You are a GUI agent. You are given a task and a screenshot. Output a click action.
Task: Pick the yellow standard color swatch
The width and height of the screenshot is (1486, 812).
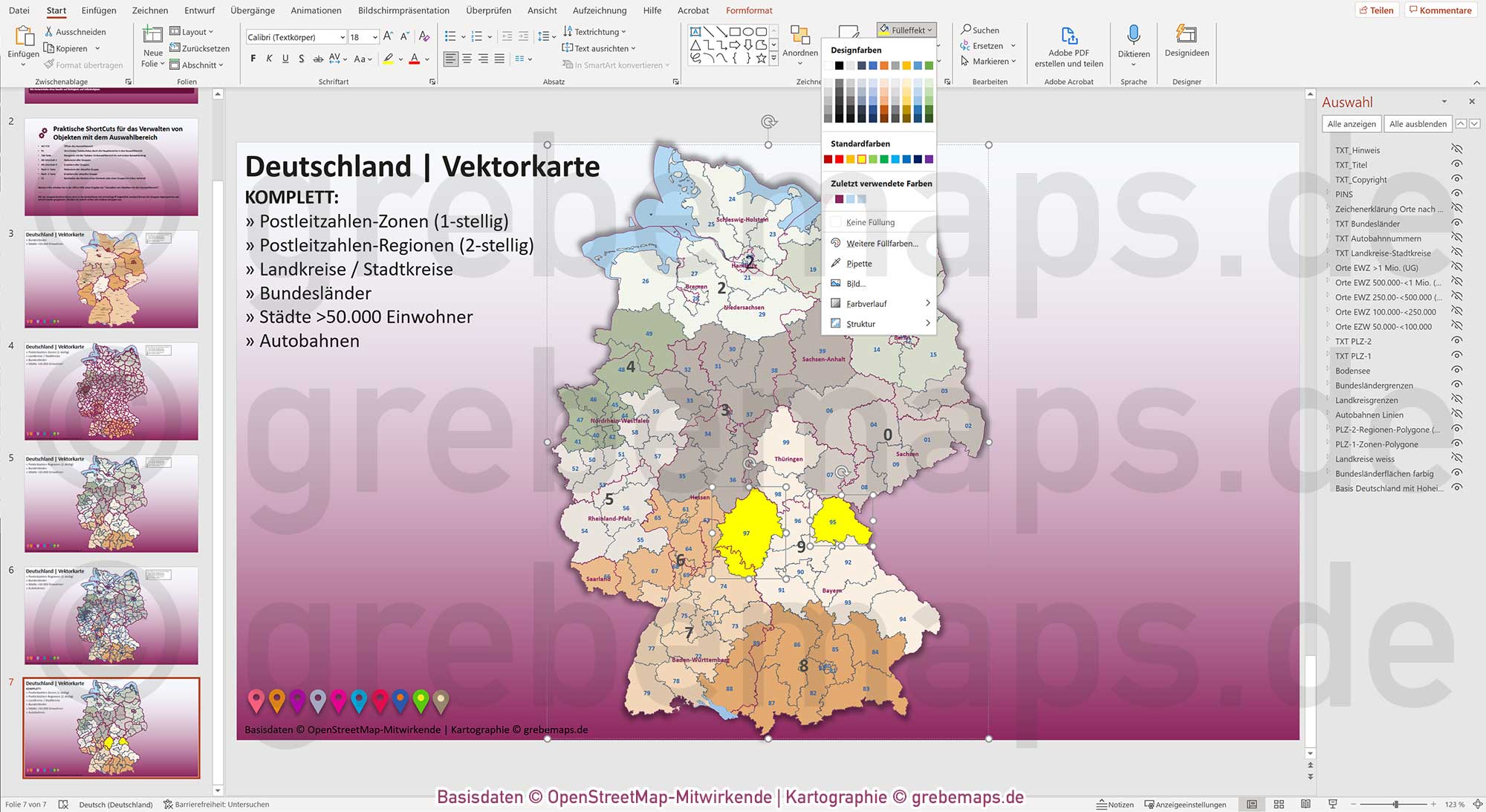click(861, 158)
